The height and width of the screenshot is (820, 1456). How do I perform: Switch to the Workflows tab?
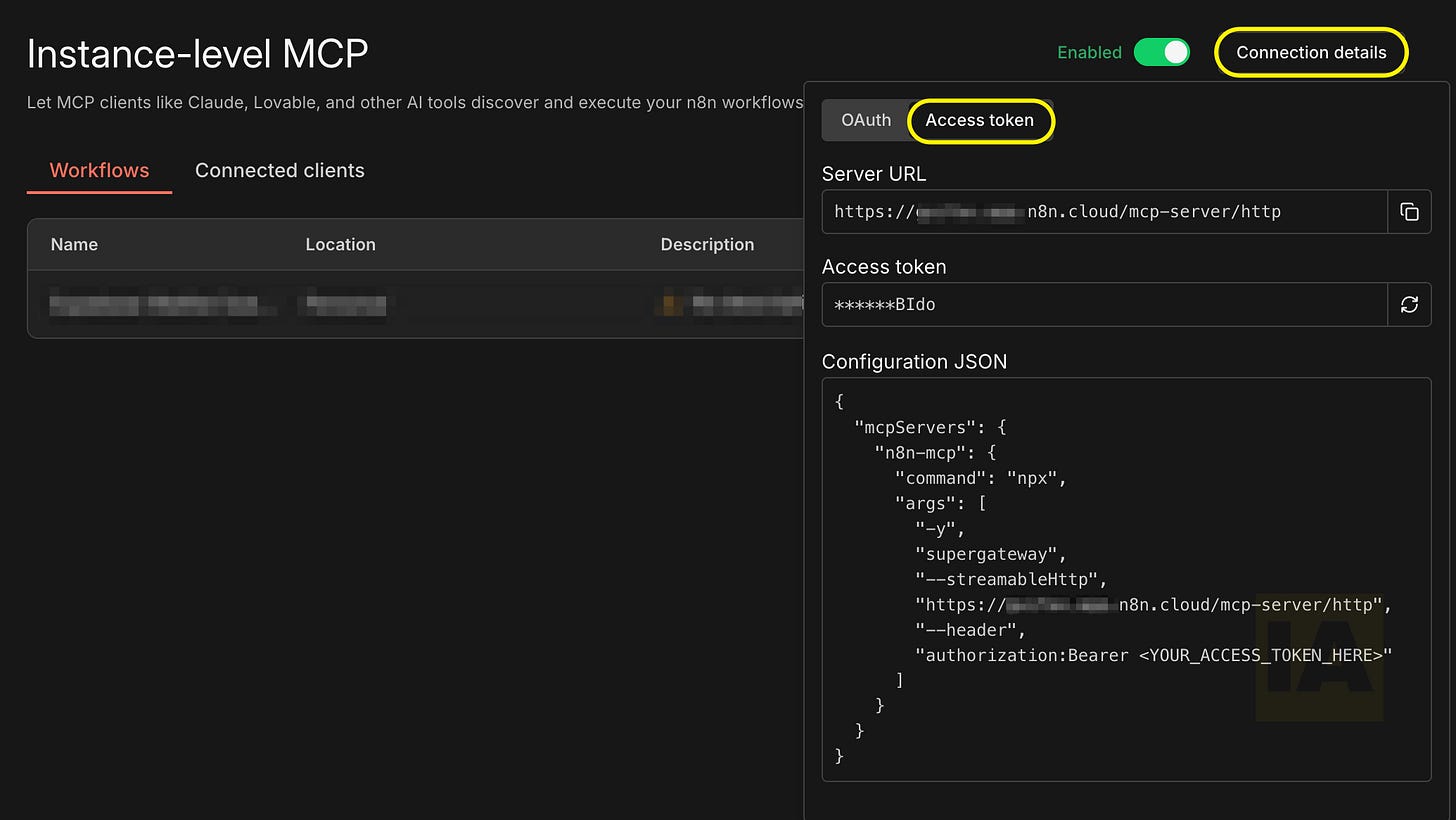pos(98,170)
